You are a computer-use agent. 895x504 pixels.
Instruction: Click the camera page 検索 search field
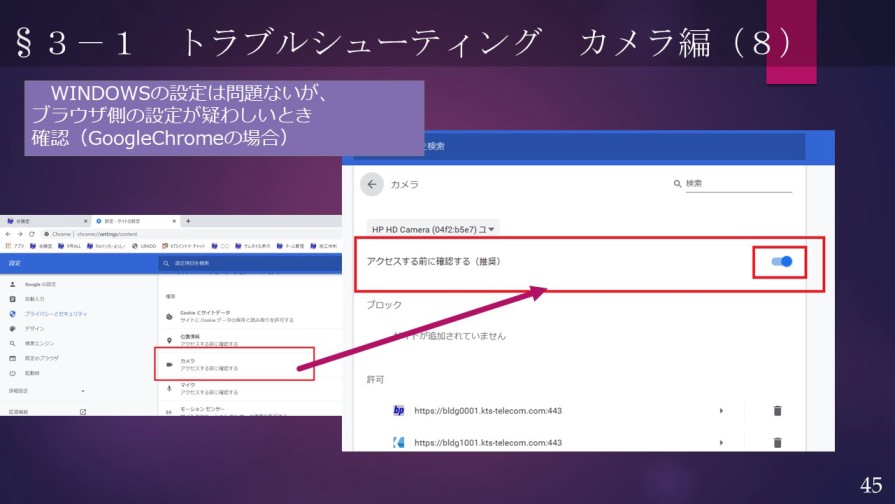click(737, 184)
